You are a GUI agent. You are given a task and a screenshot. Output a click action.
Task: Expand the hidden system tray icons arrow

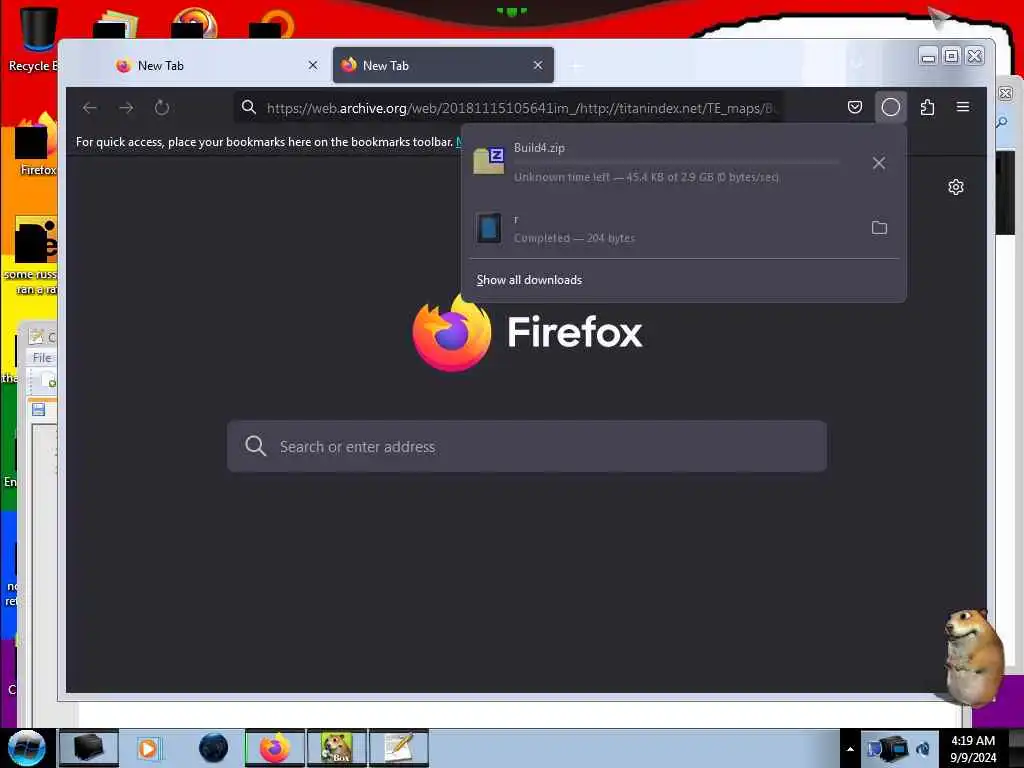point(850,749)
